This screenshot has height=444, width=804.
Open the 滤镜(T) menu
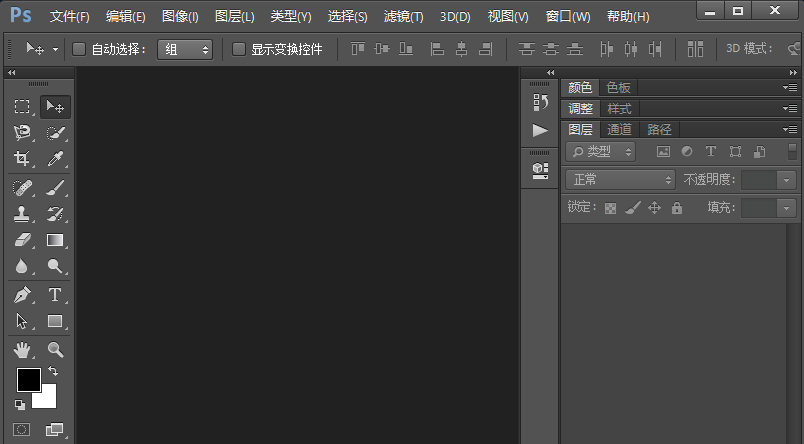[x=404, y=17]
